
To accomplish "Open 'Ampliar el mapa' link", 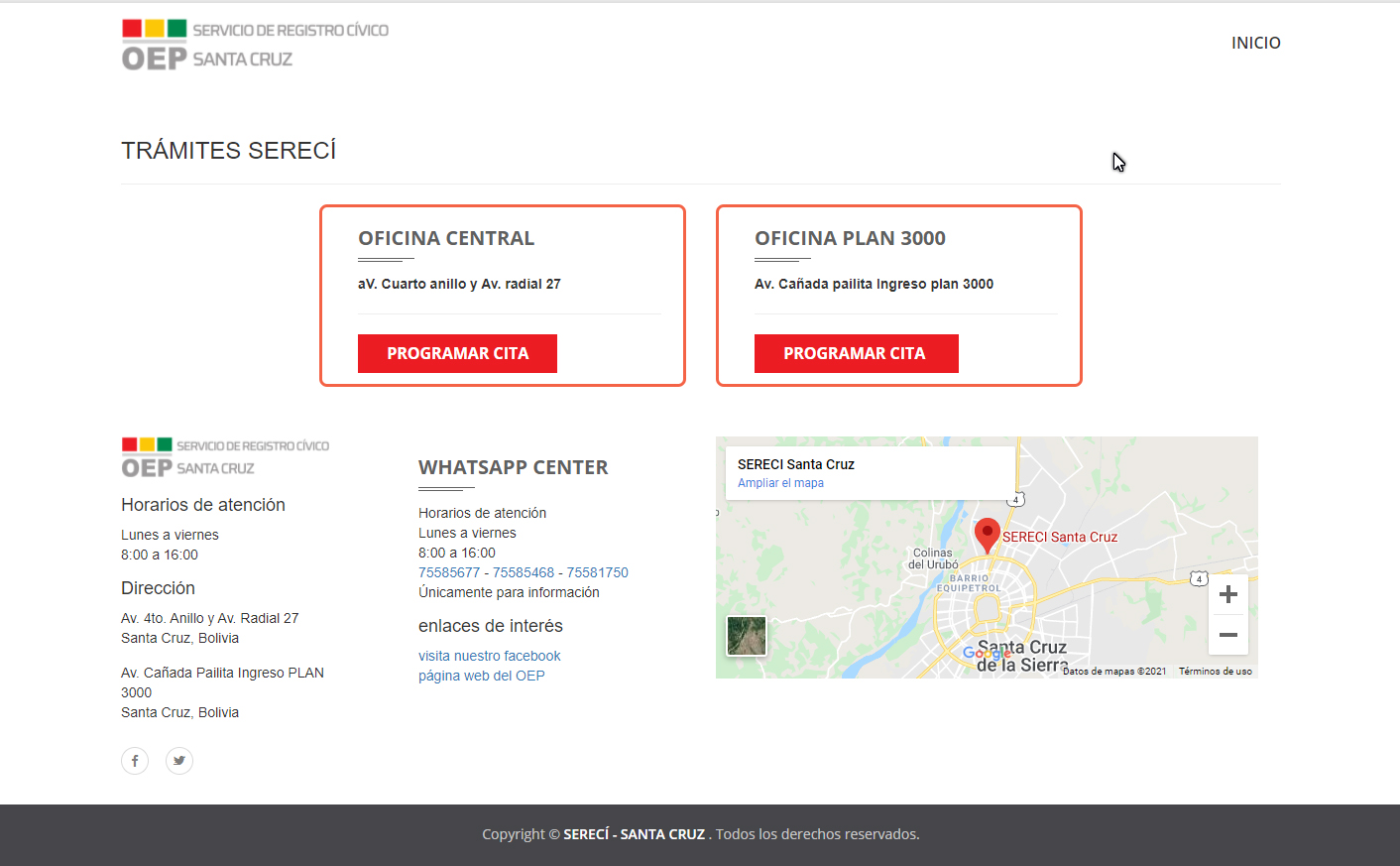I will tap(780, 483).
